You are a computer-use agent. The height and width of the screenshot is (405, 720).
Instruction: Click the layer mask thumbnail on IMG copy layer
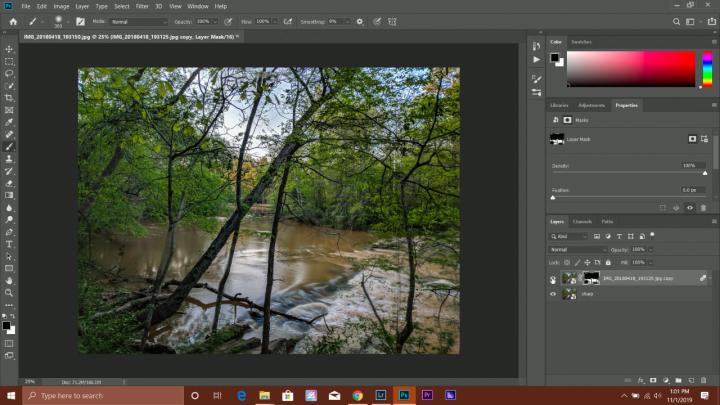[x=591, y=278]
